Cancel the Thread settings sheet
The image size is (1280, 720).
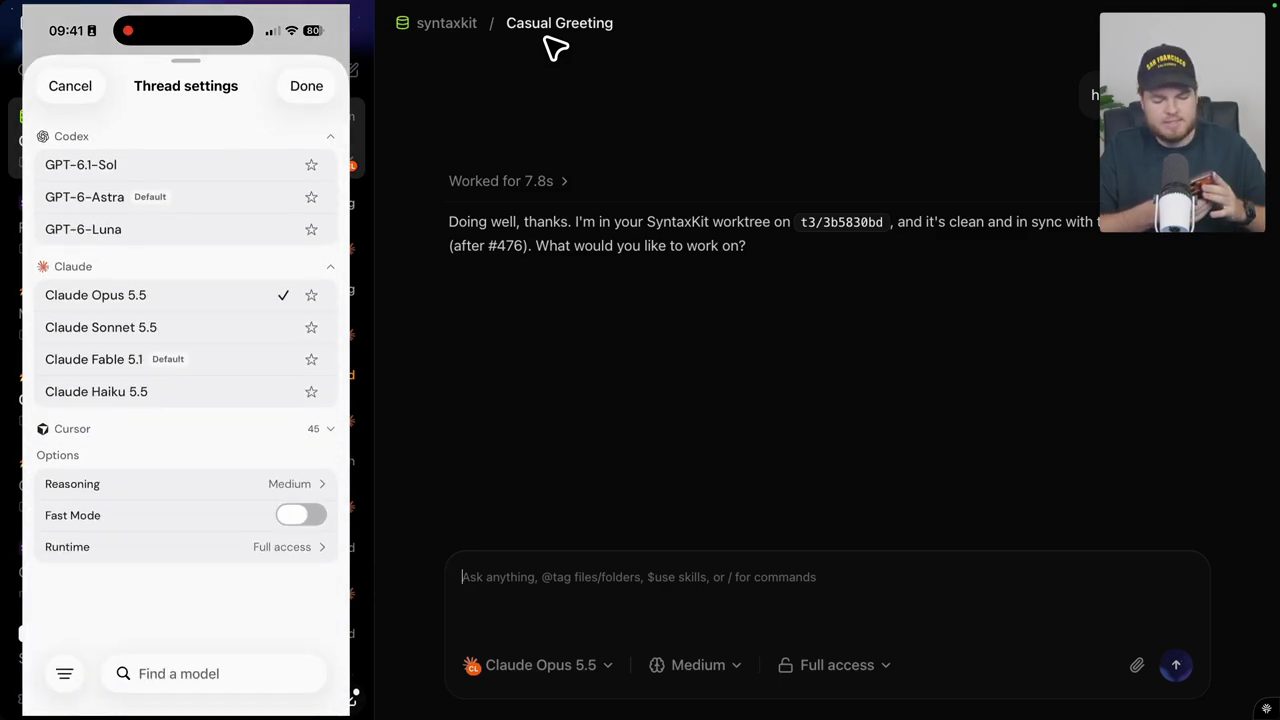click(x=70, y=86)
